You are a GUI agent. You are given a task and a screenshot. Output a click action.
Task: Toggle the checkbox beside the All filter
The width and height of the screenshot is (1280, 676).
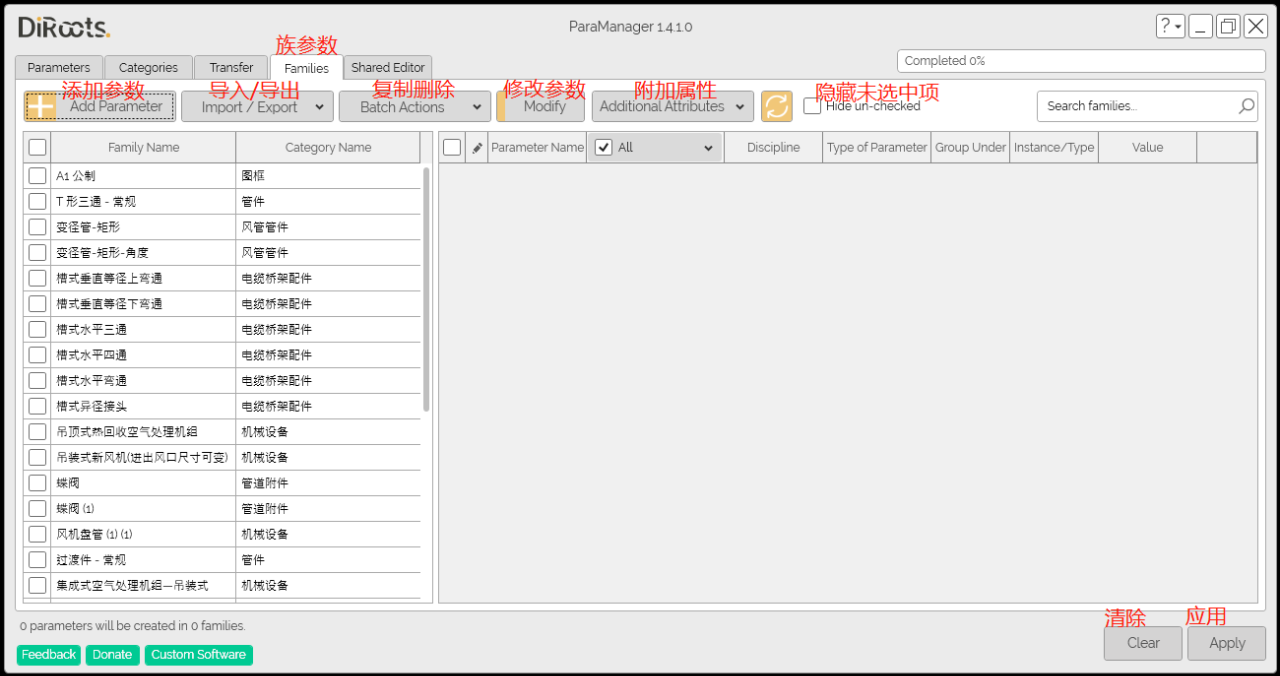603,147
